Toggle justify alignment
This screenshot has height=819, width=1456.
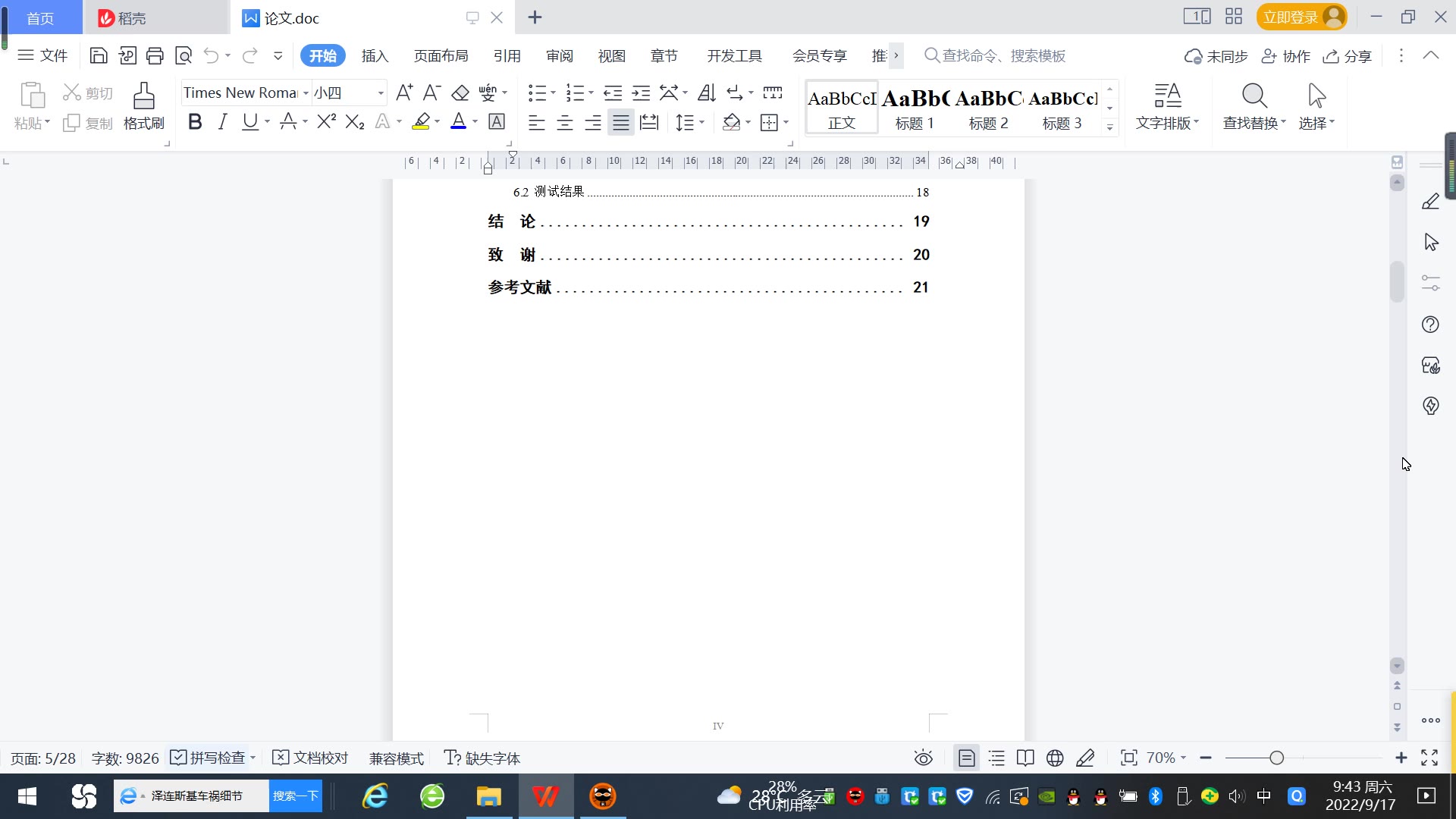tap(621, 122)
